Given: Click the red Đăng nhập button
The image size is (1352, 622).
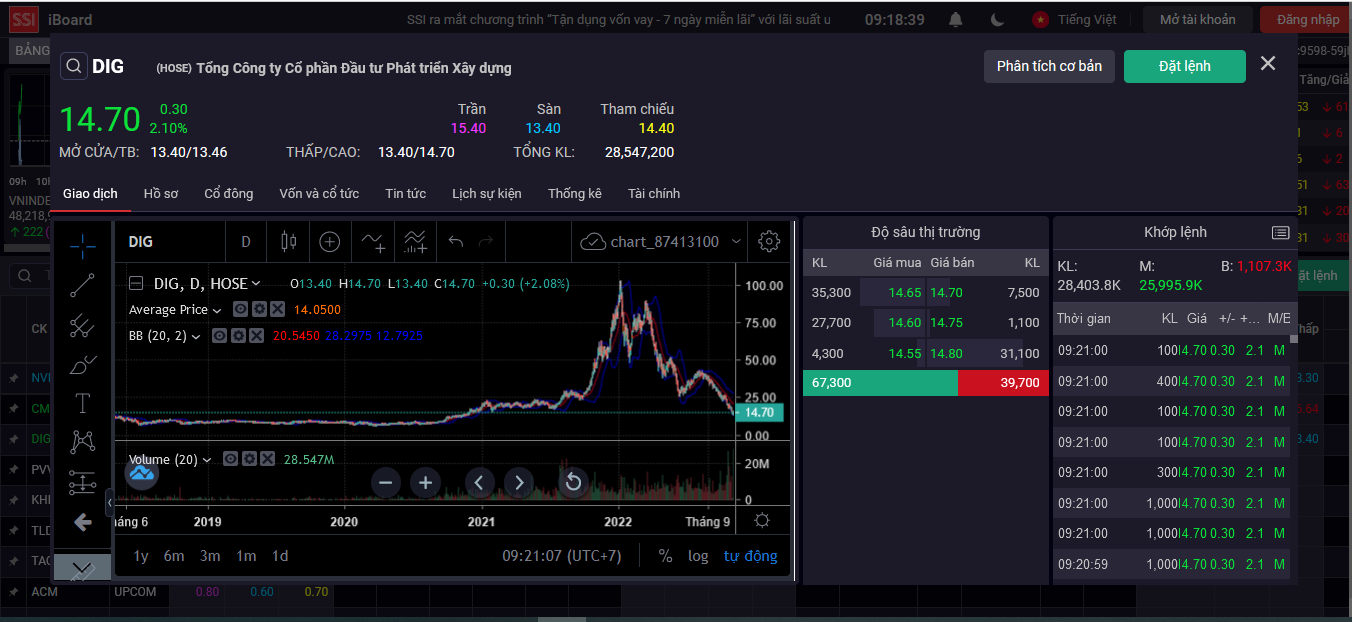Looking at the screenshot, I should click(1306, 19).
